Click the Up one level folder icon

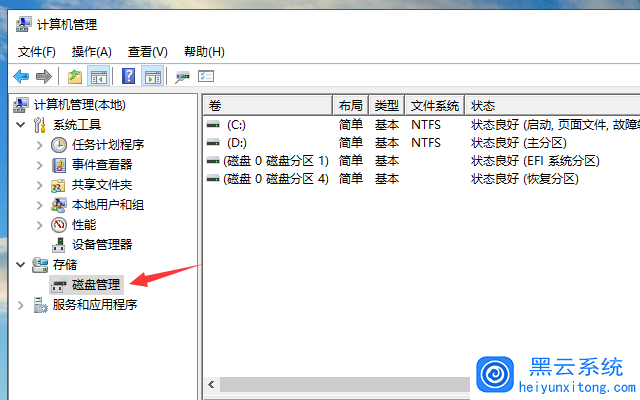75,76
